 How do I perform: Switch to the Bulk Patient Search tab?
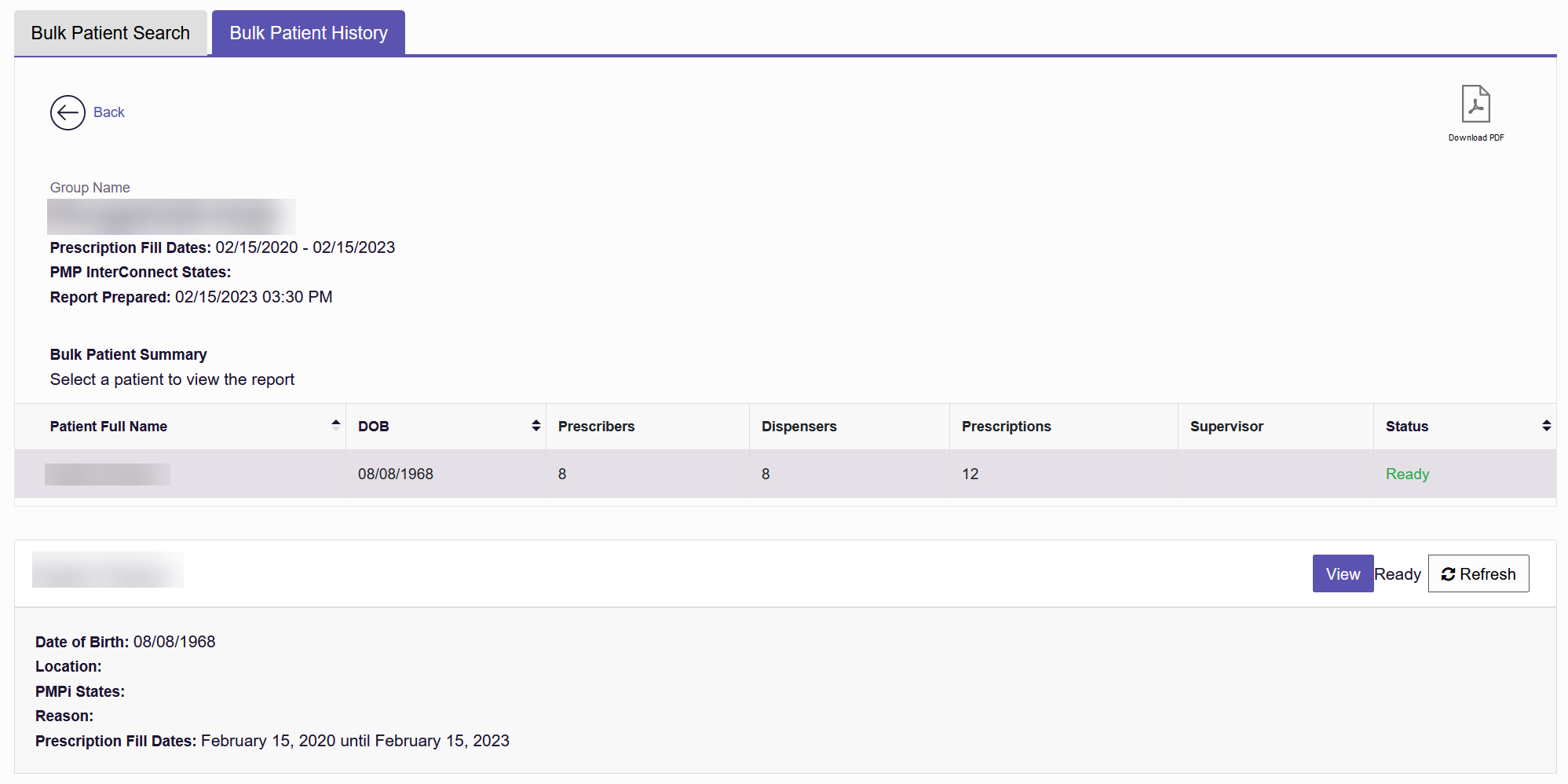tap(110, 32)
